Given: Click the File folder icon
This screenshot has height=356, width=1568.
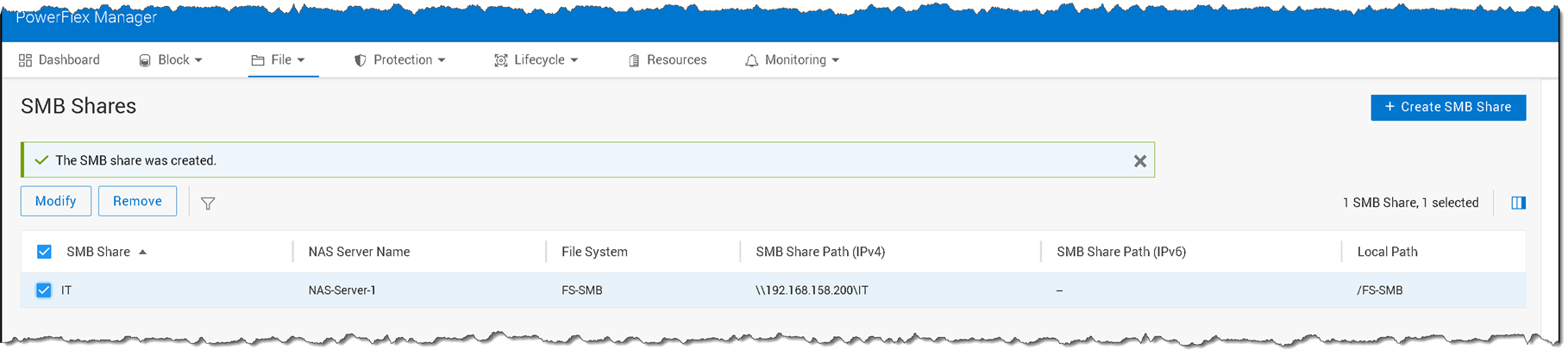Looking at the screenshot, I should [x=257, y=60].
